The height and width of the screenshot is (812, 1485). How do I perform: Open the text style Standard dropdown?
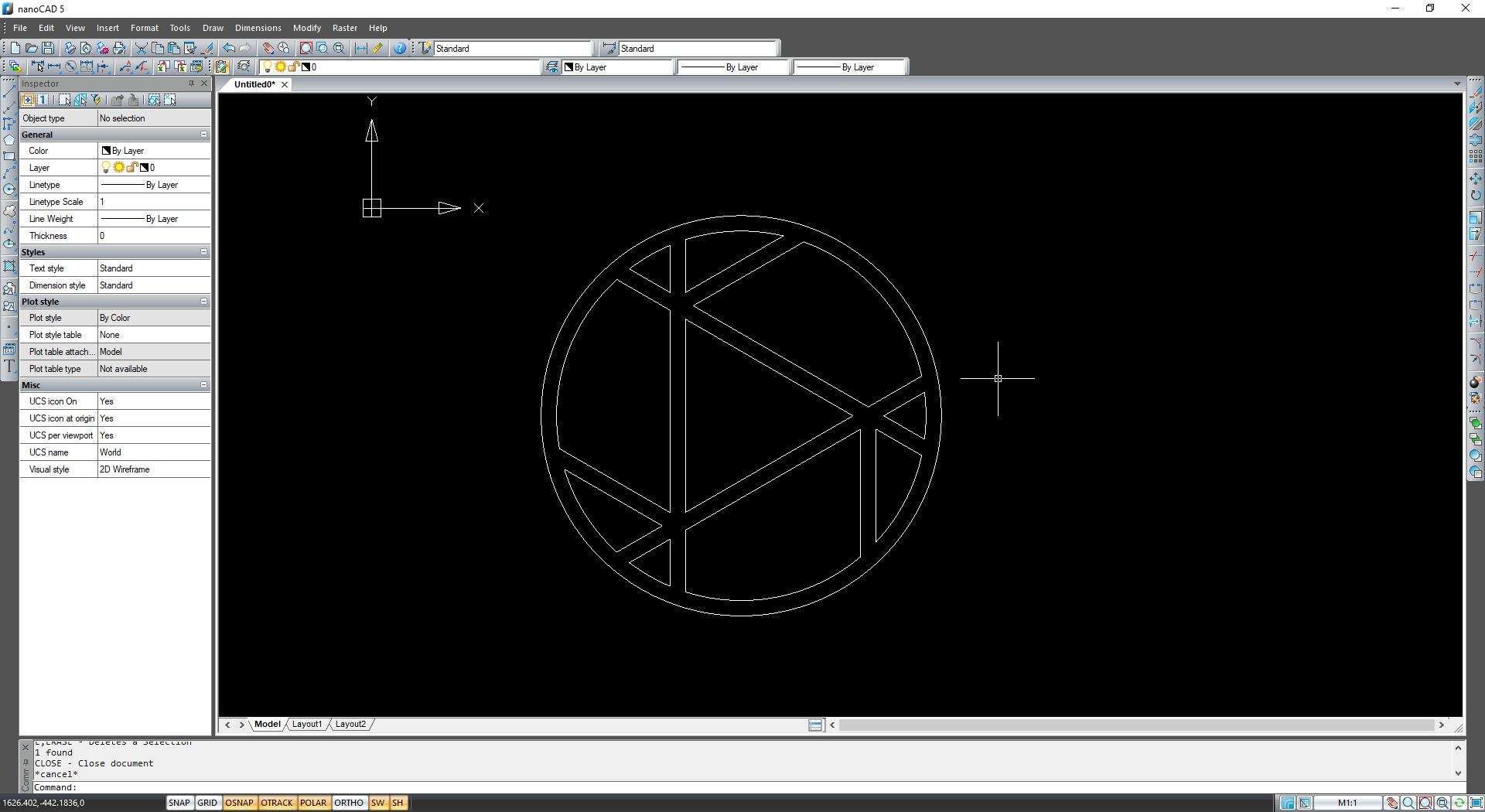tap(512, 48)
